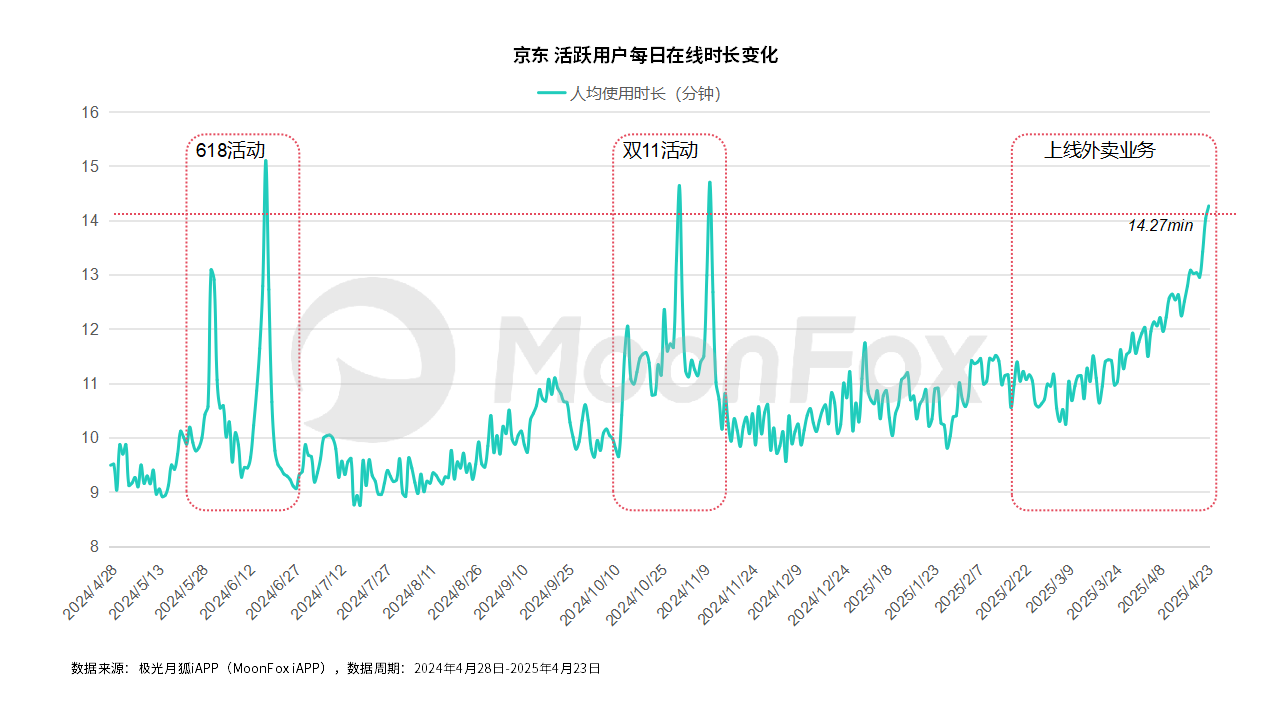This screenshot has width=1280, height=720.
Task: Click x-axis date 2024/12/24
Action: [x=821, y=594]
